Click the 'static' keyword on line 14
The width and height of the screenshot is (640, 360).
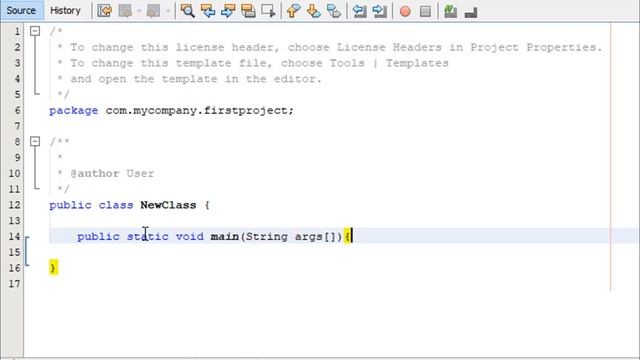147,236
